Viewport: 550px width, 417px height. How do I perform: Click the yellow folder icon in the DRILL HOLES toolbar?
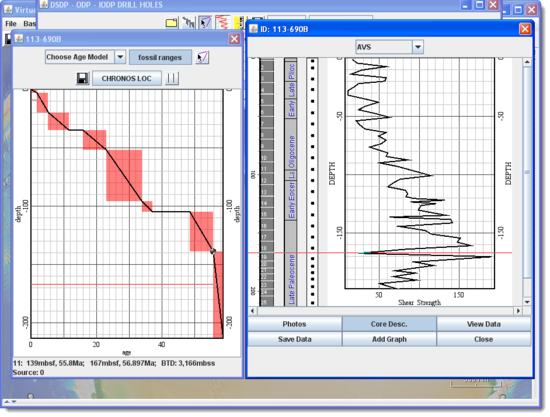172,23
